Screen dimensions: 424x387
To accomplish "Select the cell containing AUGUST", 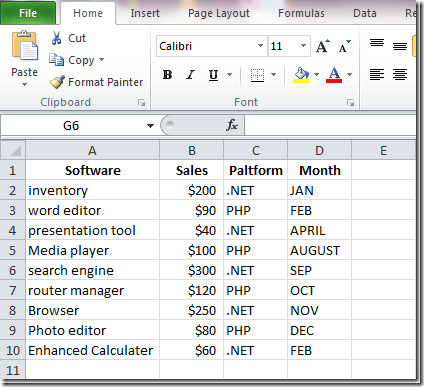I will 319,250.
